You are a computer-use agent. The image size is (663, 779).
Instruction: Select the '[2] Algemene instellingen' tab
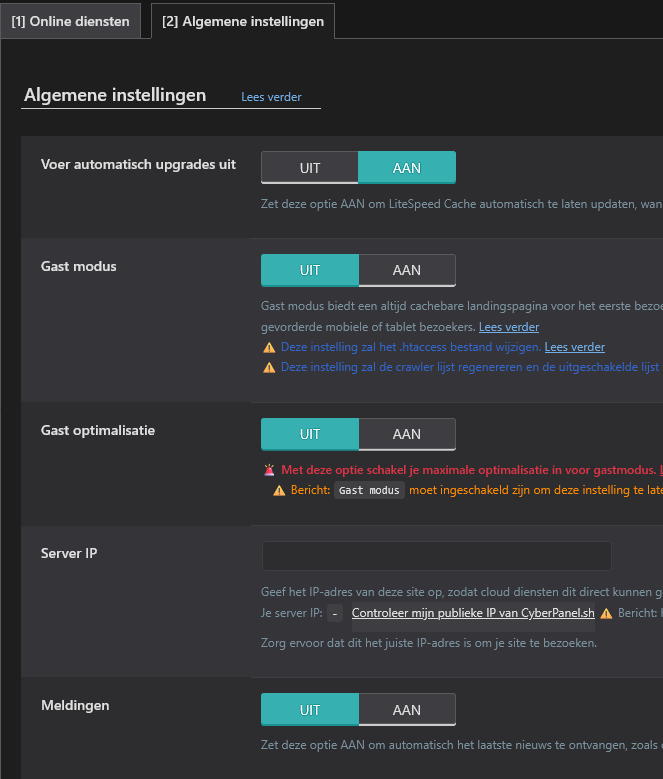click(x=243, y=21)
